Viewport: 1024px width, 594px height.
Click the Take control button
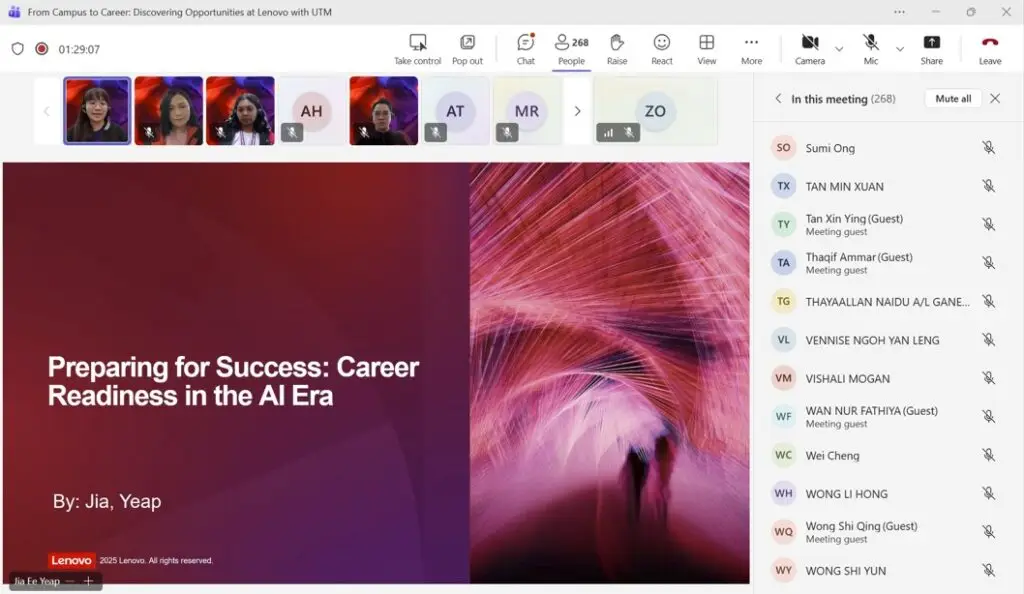417,47
